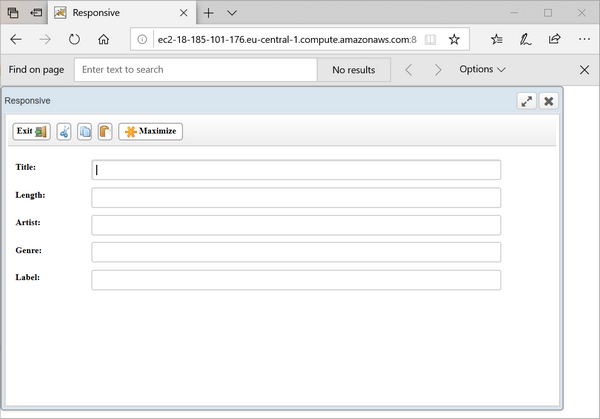This screenshot has height=419, width=600.
Task: Click the Exit button in the toolbar
Action: coord(31,131)
